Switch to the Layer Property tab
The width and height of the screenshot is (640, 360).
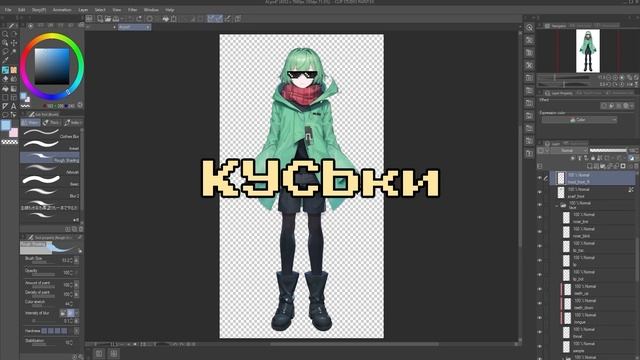pyautogui.click(x=558, y=93)
